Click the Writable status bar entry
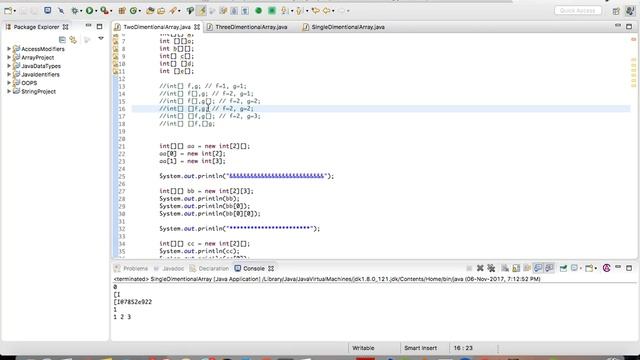 pos(363,348)
